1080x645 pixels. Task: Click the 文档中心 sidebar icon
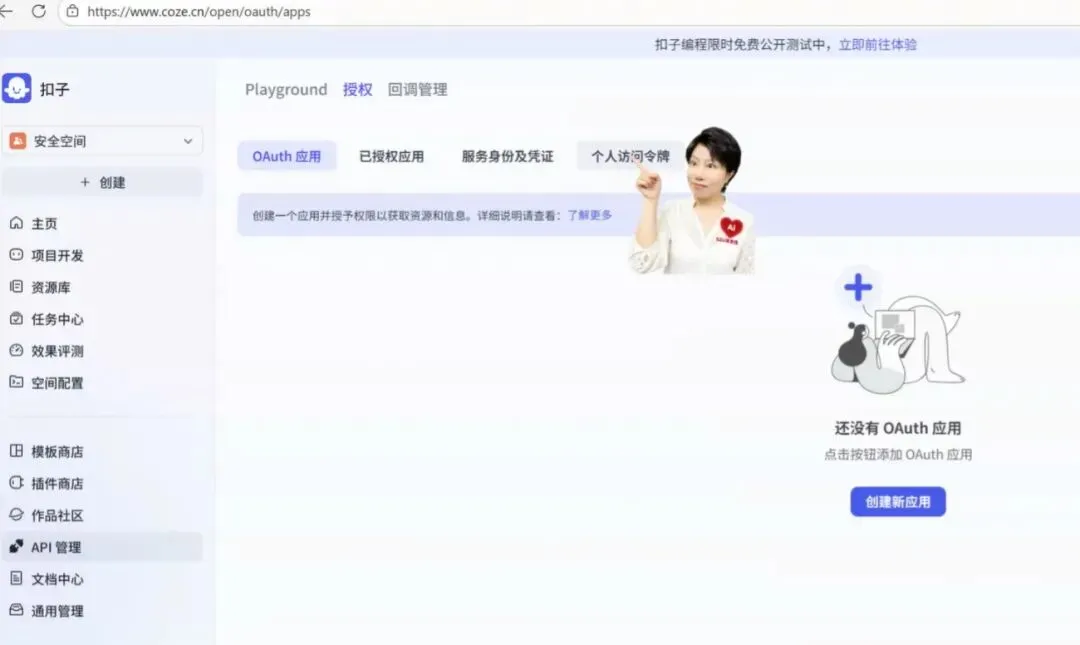click(17, 579)
